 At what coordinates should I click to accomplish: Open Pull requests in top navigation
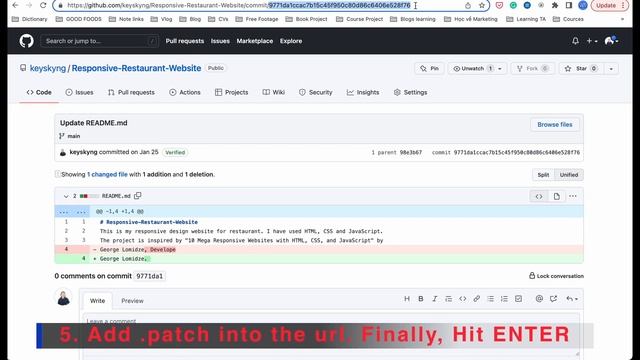[x=184, y=41]
